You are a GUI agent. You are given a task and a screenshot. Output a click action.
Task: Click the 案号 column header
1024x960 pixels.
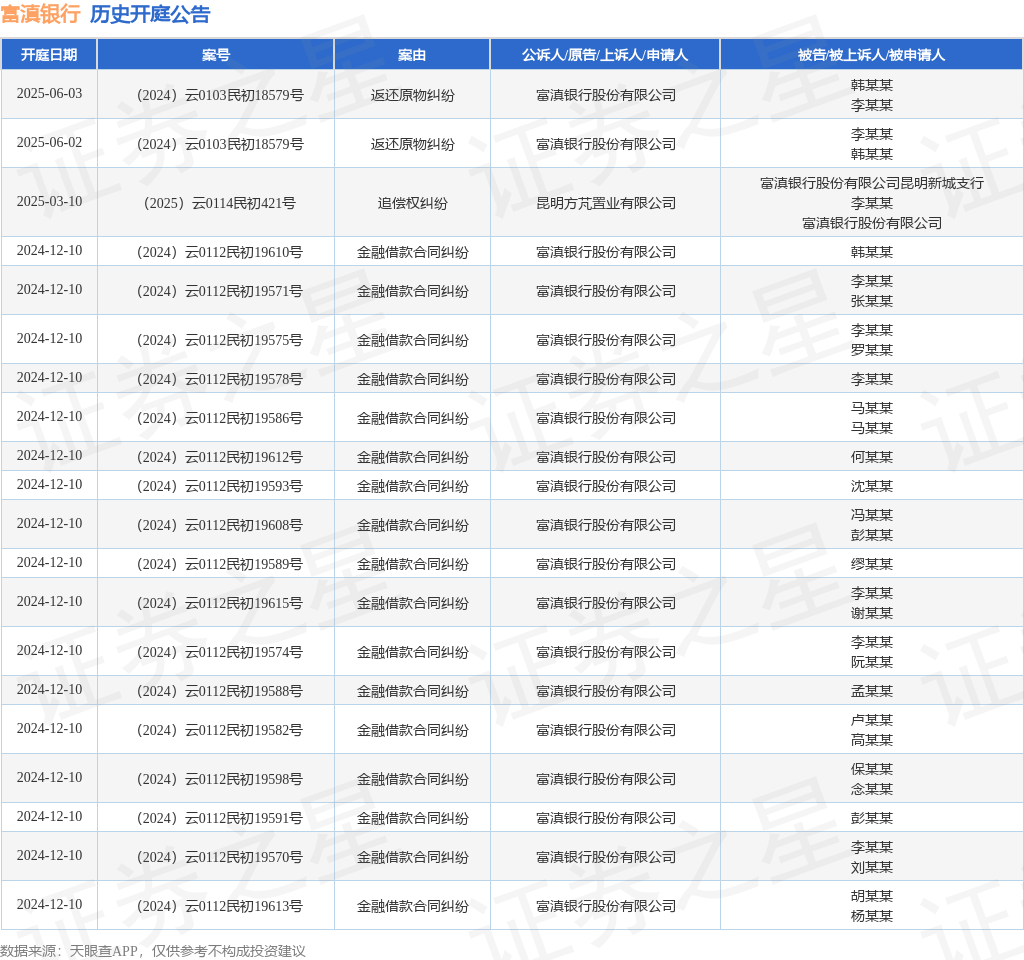[216, 55]
